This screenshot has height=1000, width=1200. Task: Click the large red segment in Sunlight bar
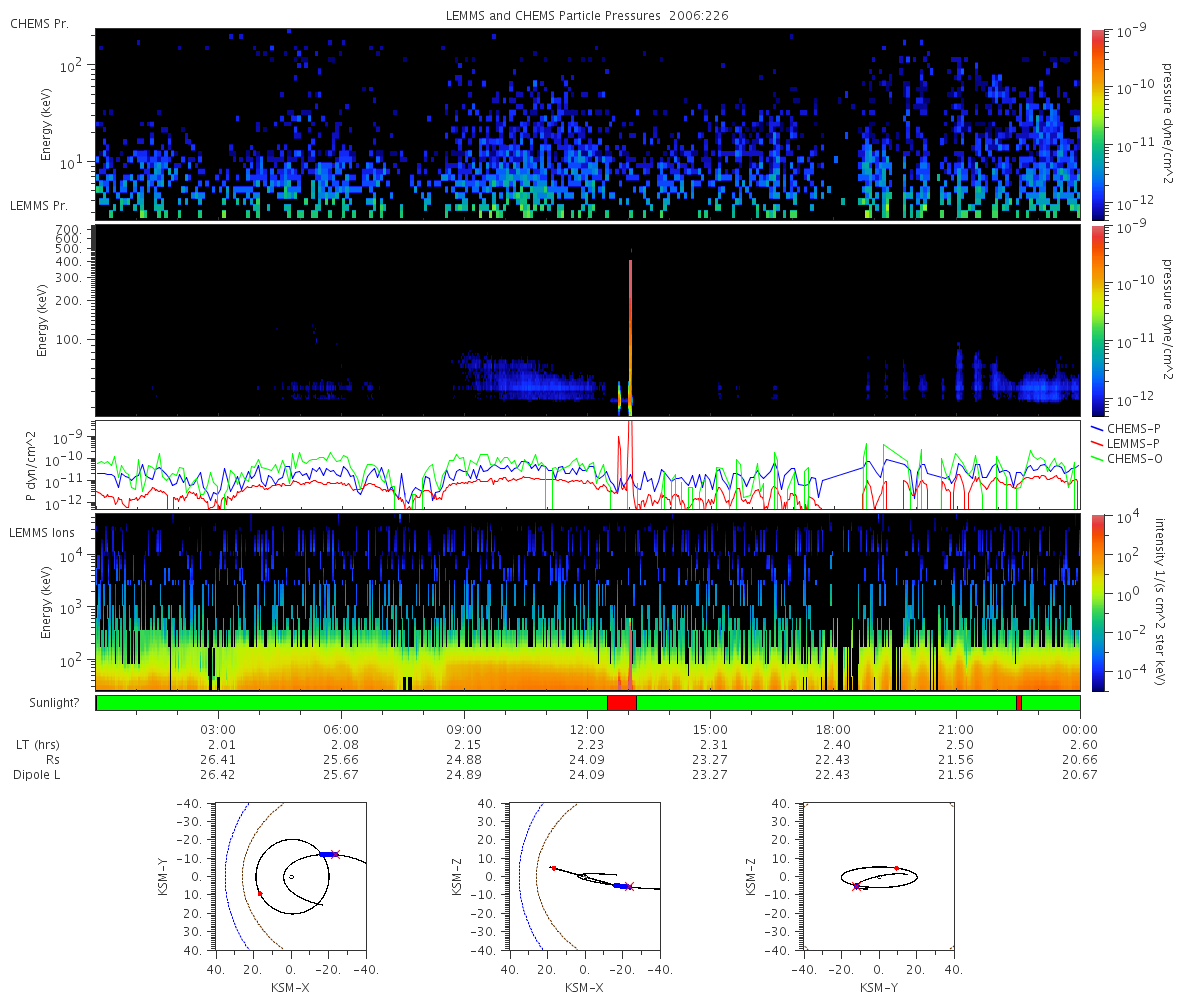[x=621, y=703]
